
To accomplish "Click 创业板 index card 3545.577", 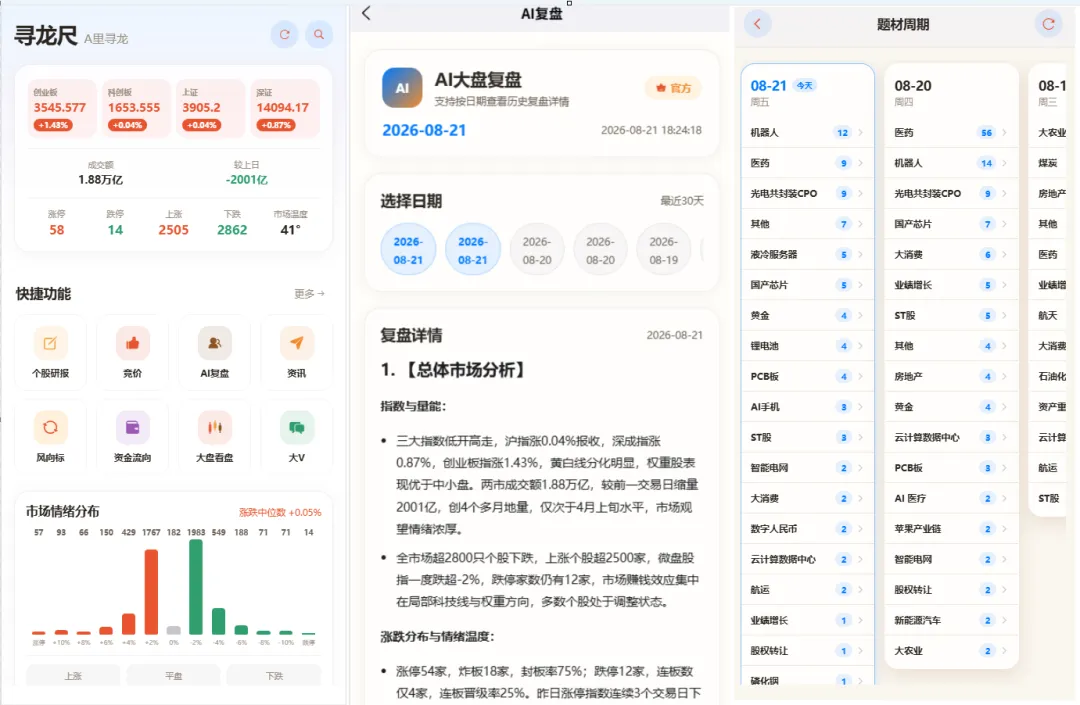I will pyautogui.click(x=62, y=109).
